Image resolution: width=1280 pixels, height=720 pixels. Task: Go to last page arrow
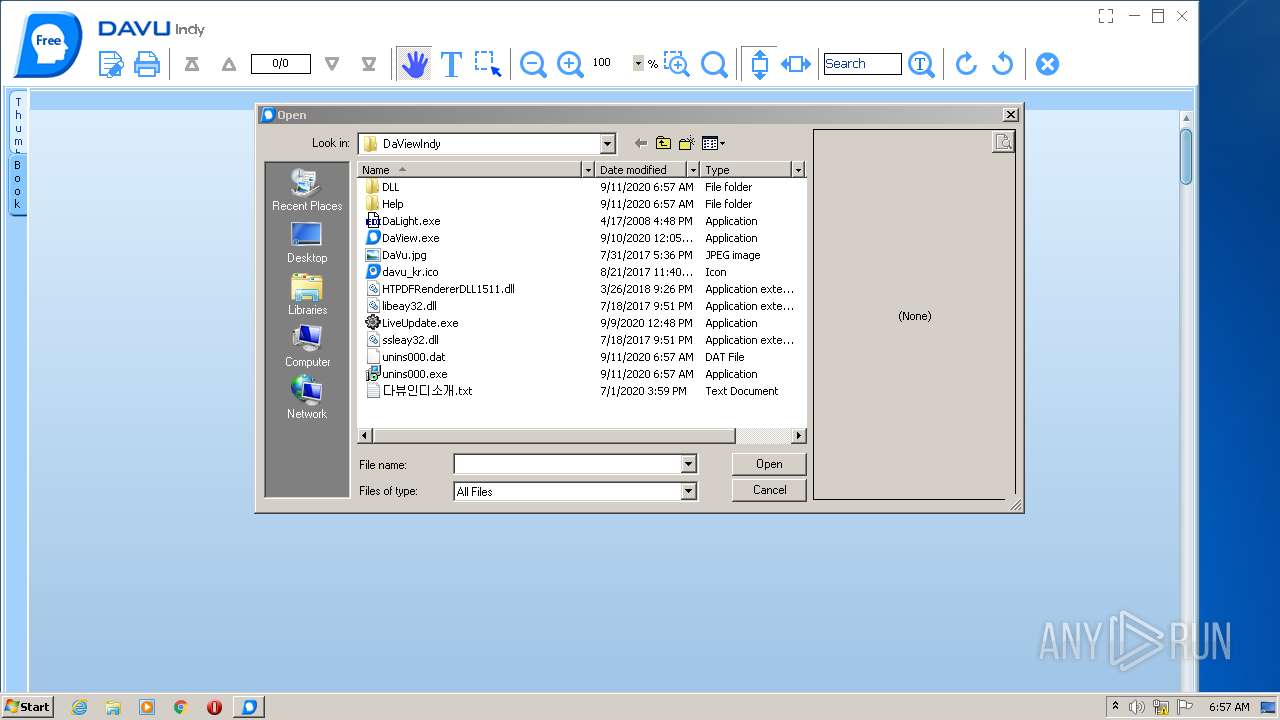[x=369, y=64]
